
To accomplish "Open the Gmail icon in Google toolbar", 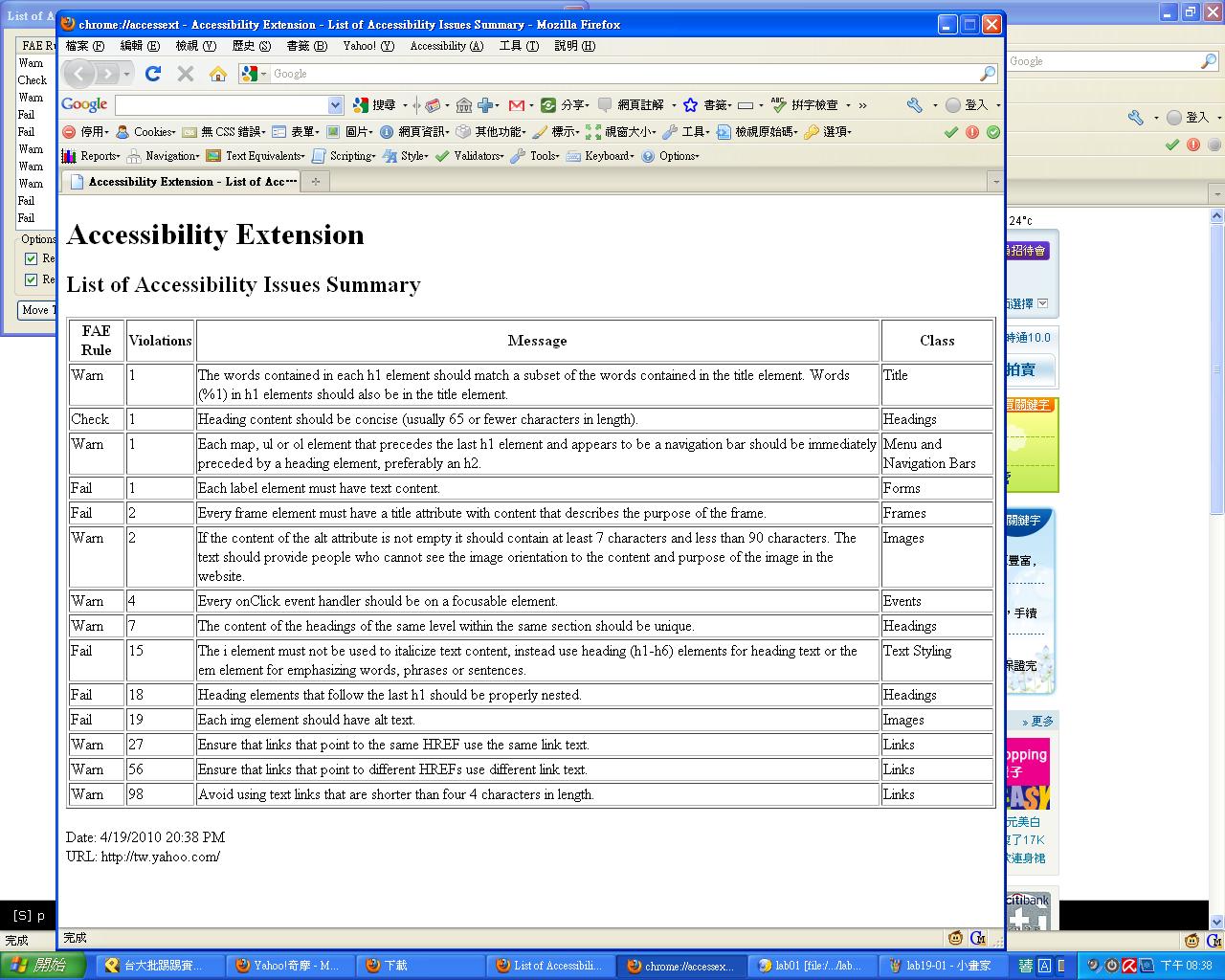I will point(517,105).
